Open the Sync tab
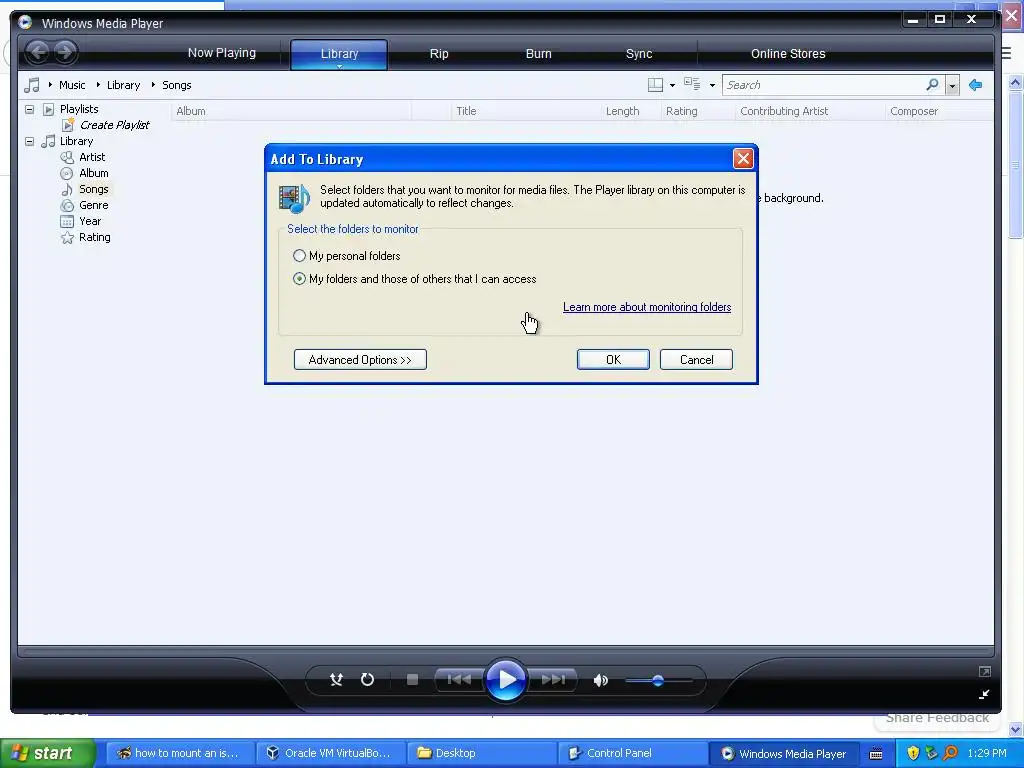 coord(639,54)
